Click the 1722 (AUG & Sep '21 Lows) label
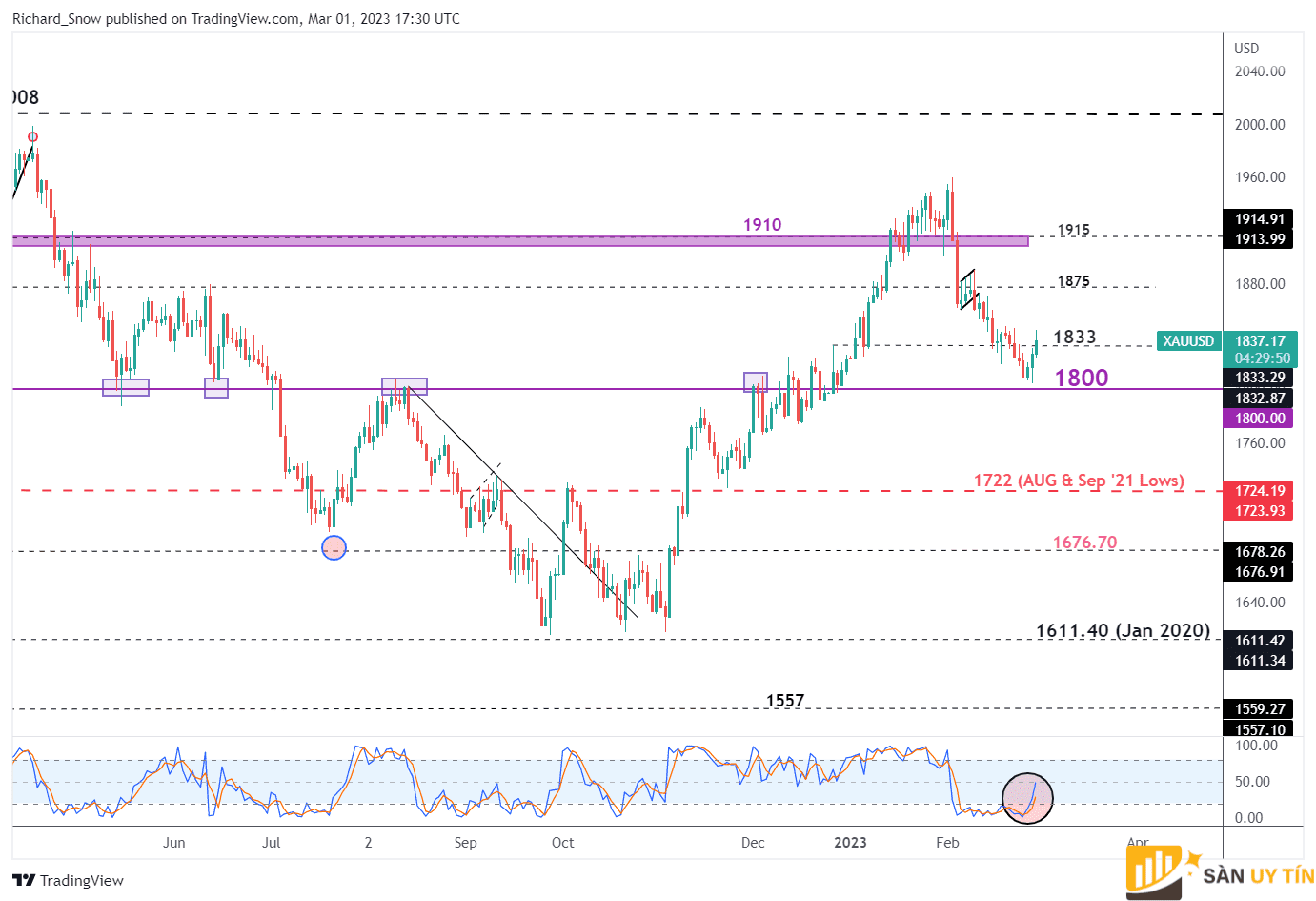Image resolution: width=1316 pixels, height=901 pixels. pyautogui.click(x=1079, y=481)
